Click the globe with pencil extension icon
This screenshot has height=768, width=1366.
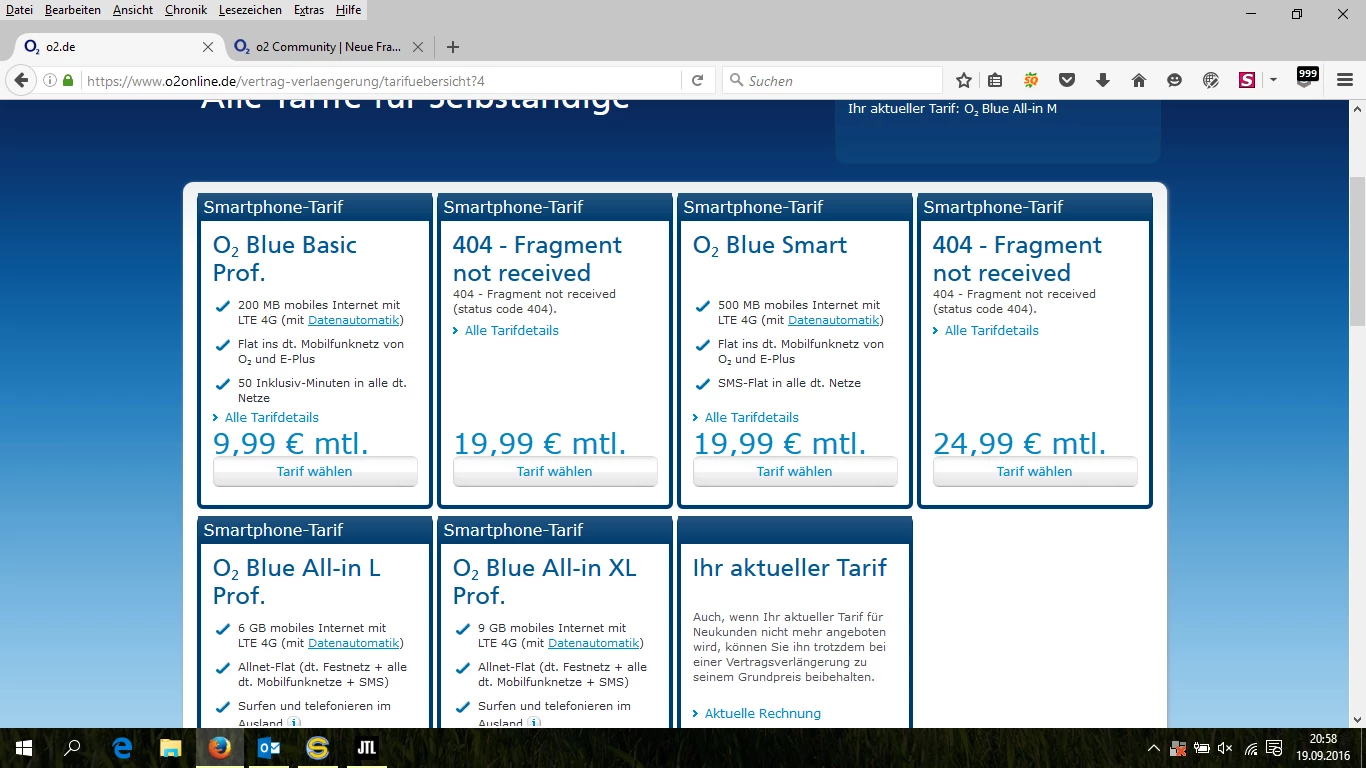1211,80
